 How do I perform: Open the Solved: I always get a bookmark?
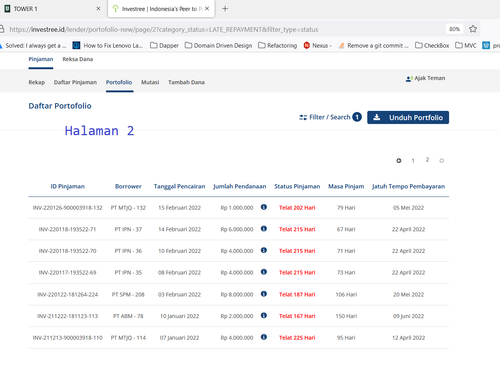point(33,45)
